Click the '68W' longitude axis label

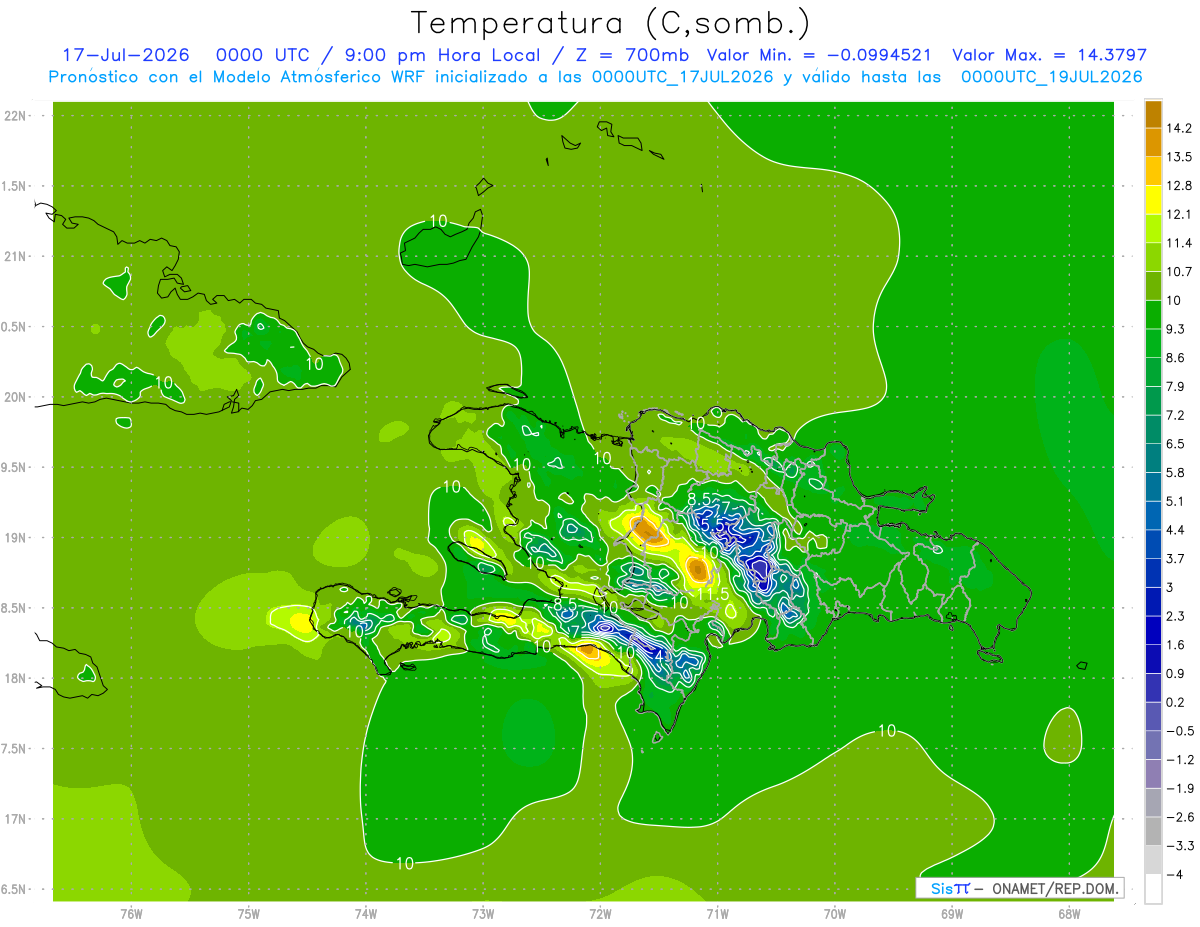pyautogui.click(x=1069, y=913)
